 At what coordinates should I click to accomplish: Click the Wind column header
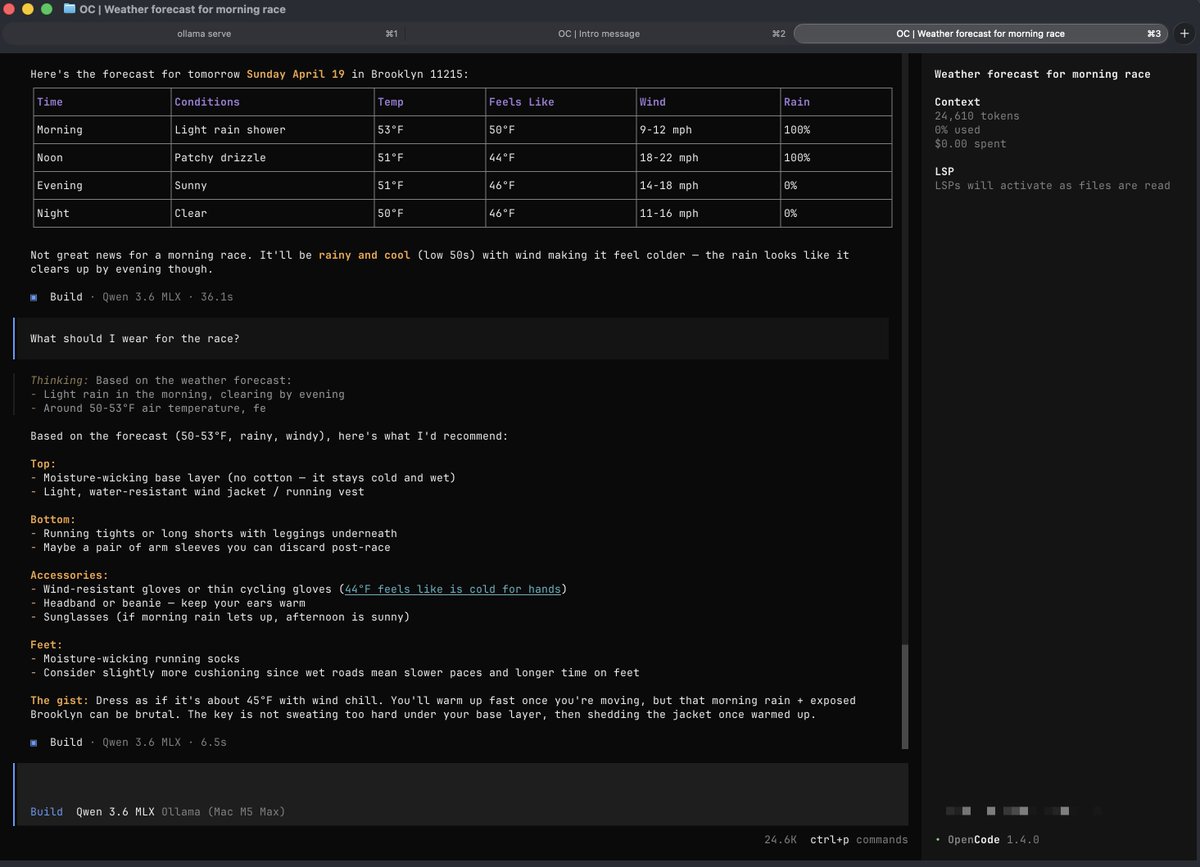pyautogui.click(x=652, y=102)
